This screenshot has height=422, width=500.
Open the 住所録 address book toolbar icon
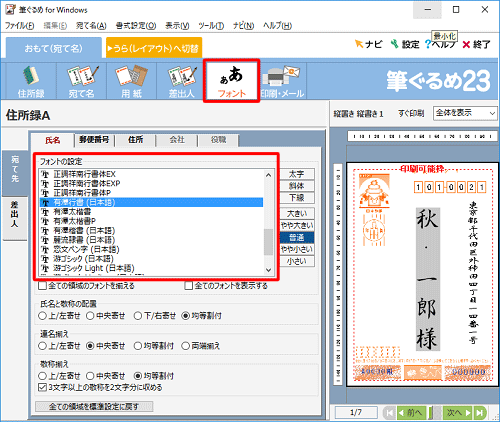(31, 81)
